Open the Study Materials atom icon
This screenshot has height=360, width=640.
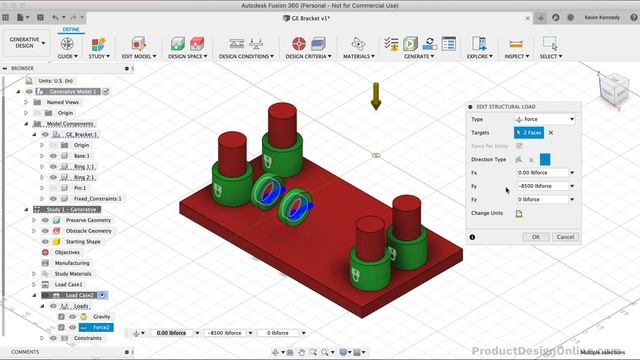(358, 44)
